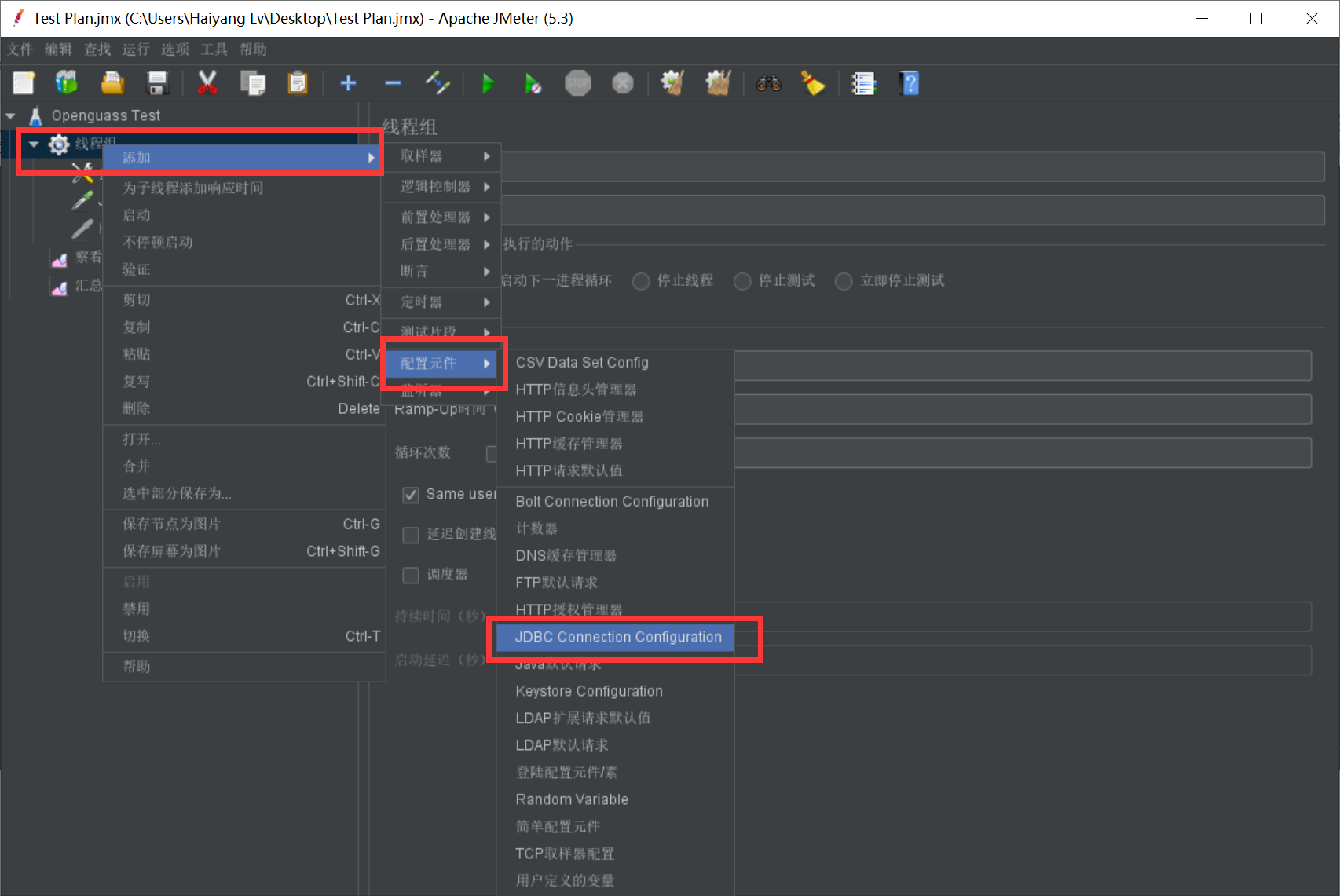This screenshot has width=1340, height=896.
Task: Collapse the Openguass Test tree node
Action: tap(10, 115)
